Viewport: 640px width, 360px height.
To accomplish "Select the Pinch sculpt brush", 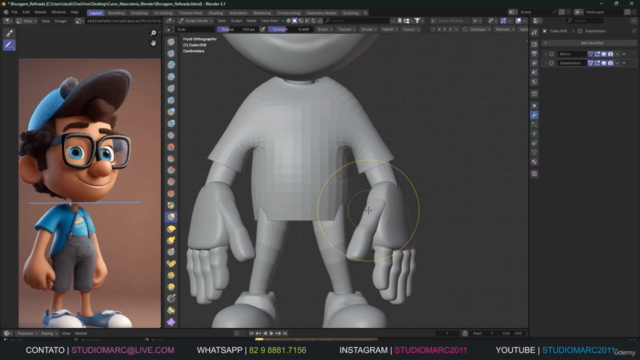I will tap(171, 205).
